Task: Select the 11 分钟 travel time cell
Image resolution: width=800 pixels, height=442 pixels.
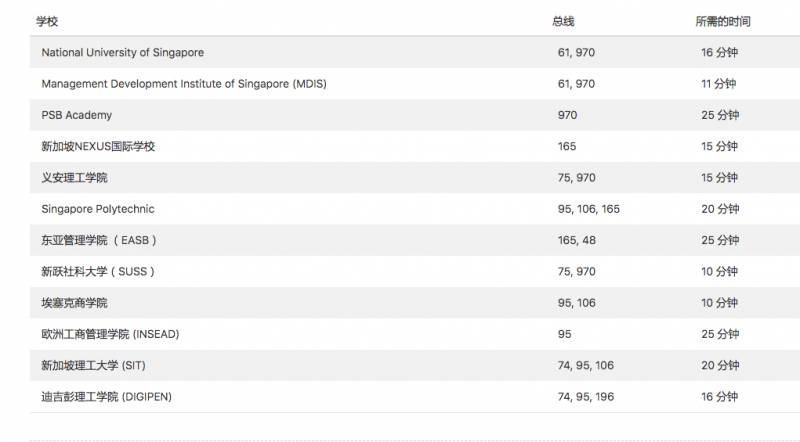Action: click(x=718, y=84)
